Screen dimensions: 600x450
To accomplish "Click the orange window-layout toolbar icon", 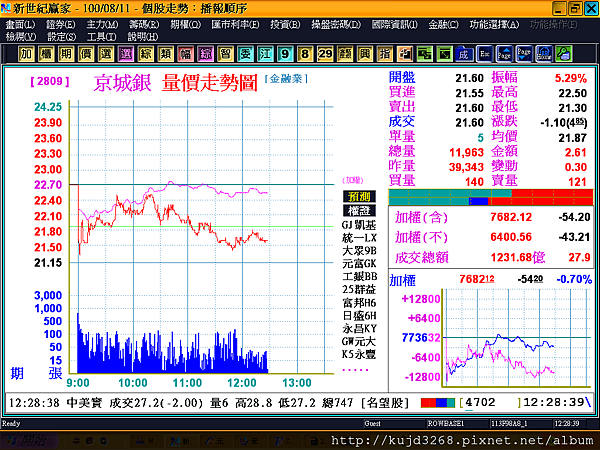I will (404, 54).
